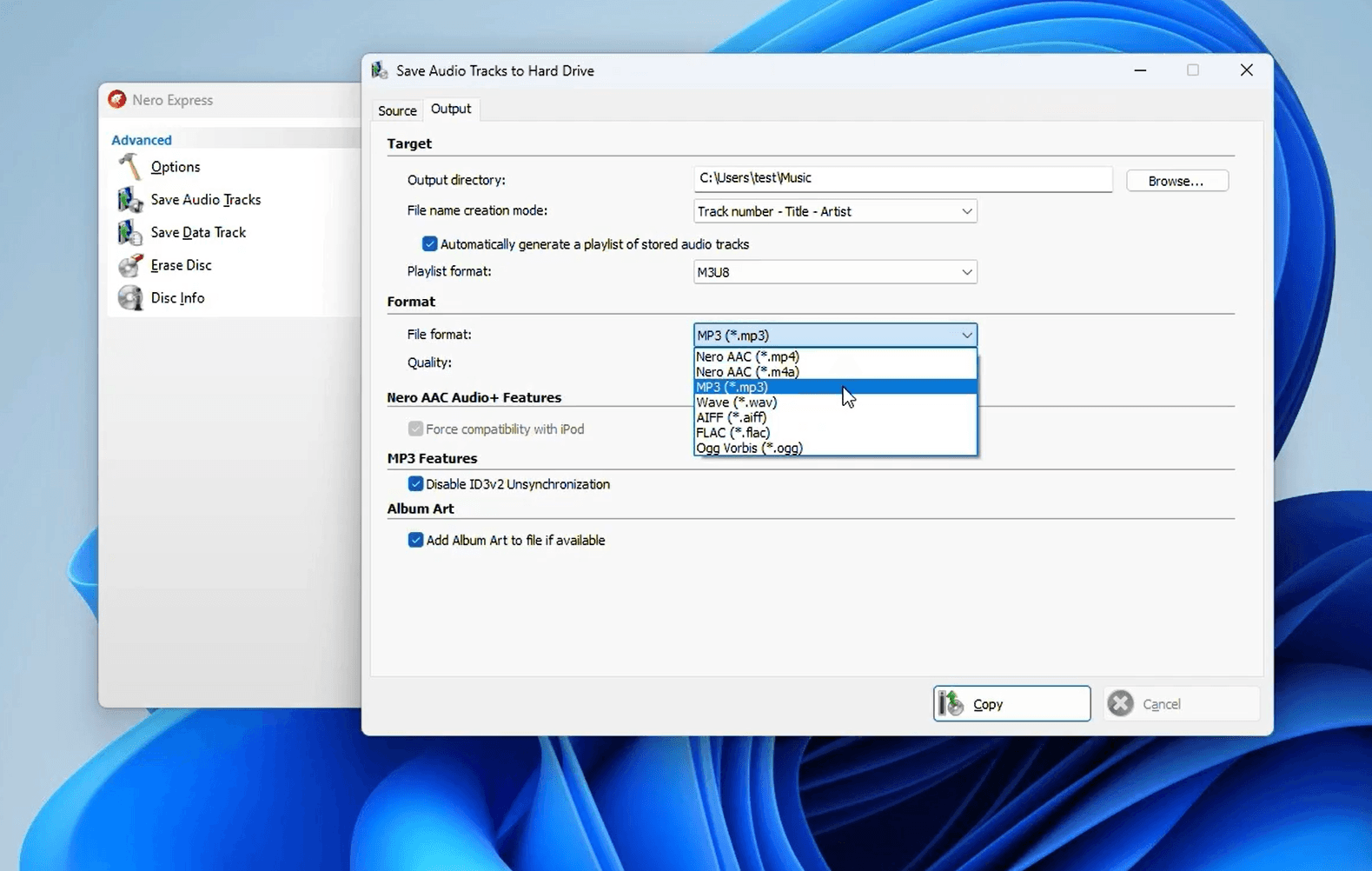Choose Nero AAC (*.mp4) format
Viewport: 1372px width, 871px height.
pos(835,356)
